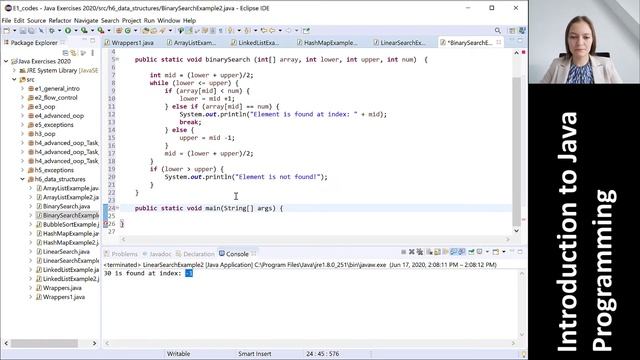This screenshot has width=640, height=360.
Task: Click the External Tools run icon
Action: [x=100, y=31]
